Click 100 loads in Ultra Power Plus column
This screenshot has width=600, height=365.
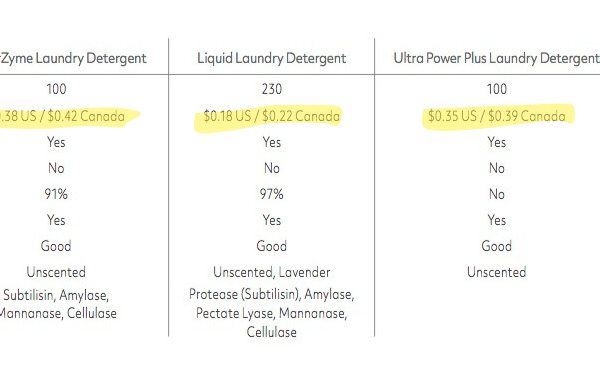point(497,89)
